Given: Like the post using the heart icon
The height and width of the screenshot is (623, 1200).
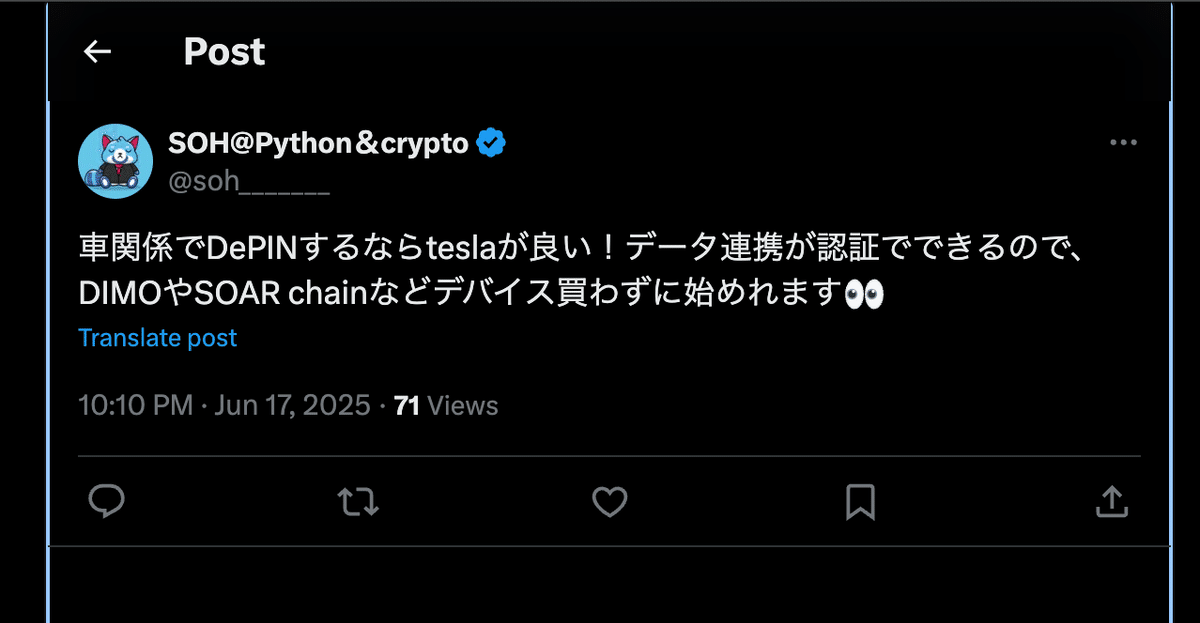Looking at the screenshot, I should (610, 503).
